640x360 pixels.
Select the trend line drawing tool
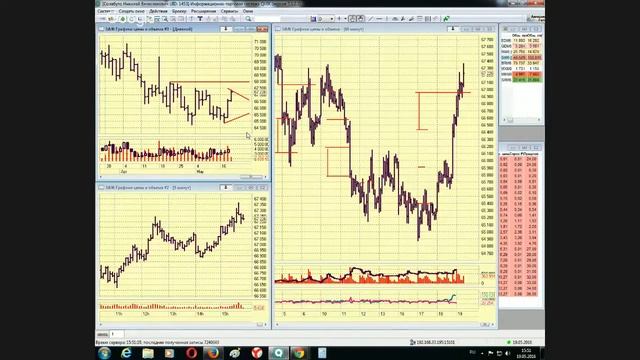tap(371, 19)
